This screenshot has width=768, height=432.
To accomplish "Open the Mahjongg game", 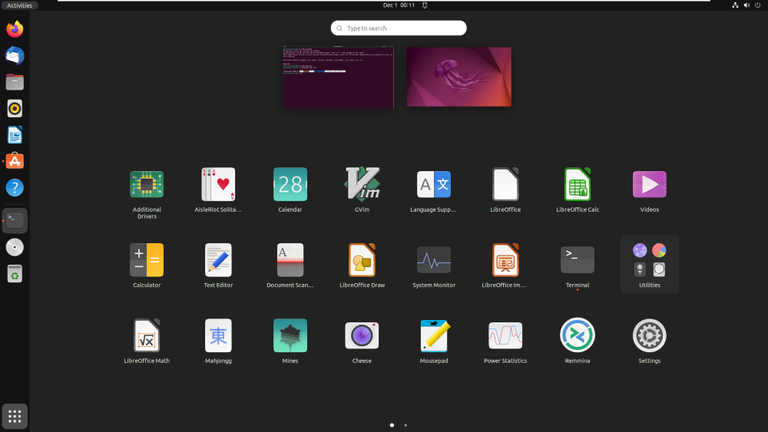I will click(x=218, y=336).
